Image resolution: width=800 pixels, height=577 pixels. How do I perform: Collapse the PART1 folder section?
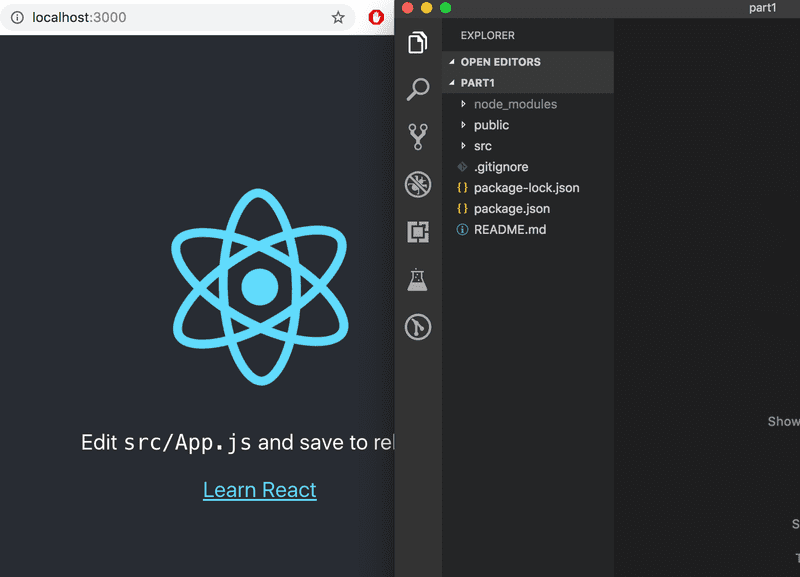452,83
